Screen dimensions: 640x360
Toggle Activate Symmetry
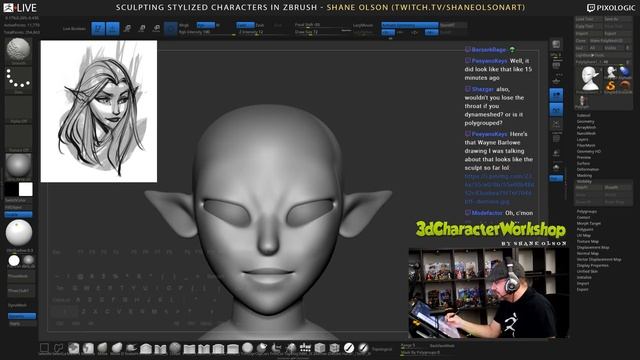[409, 25]
